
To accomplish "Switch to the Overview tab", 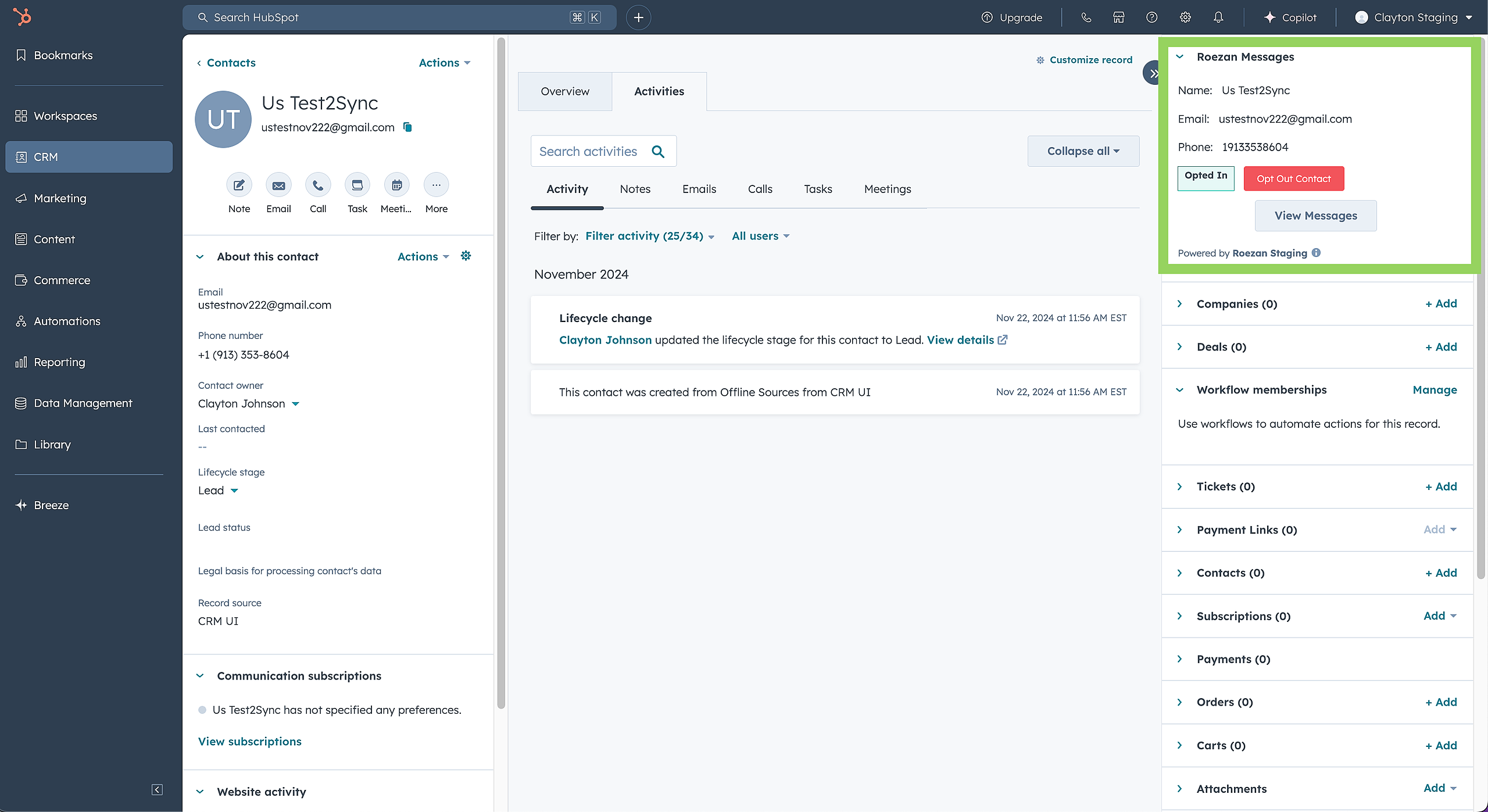I will [x=564, y=91].
